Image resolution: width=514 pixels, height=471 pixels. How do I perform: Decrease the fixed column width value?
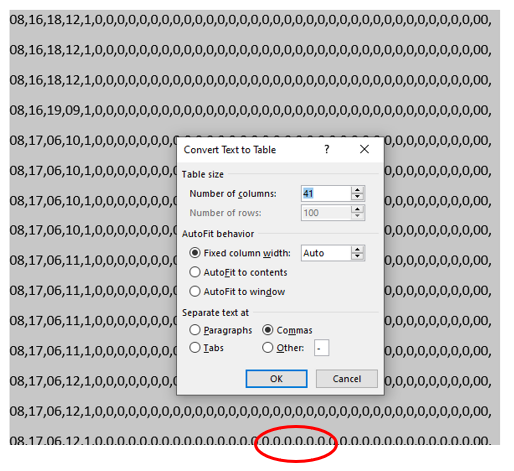click(358, 256)
